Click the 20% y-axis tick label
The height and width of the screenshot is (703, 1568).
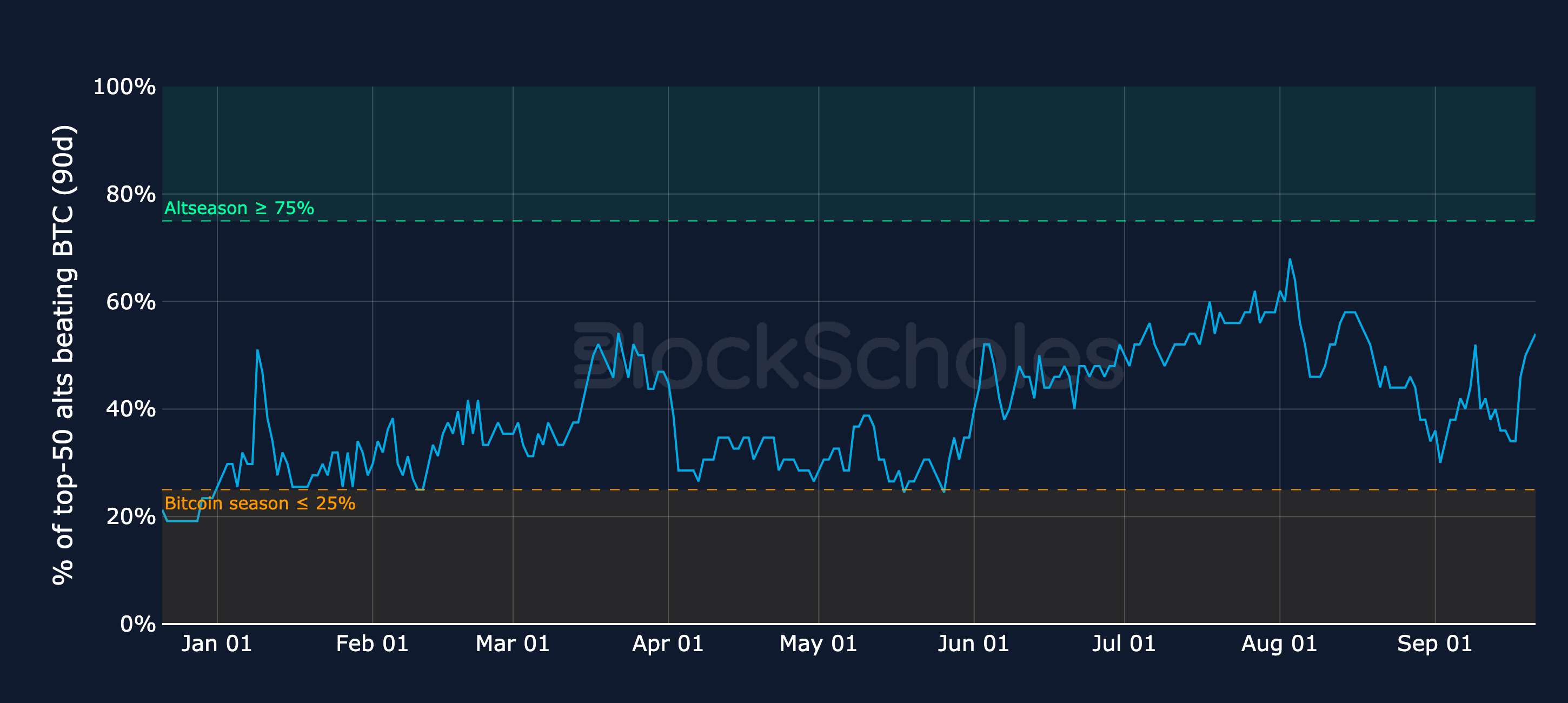tap(131, 517)
